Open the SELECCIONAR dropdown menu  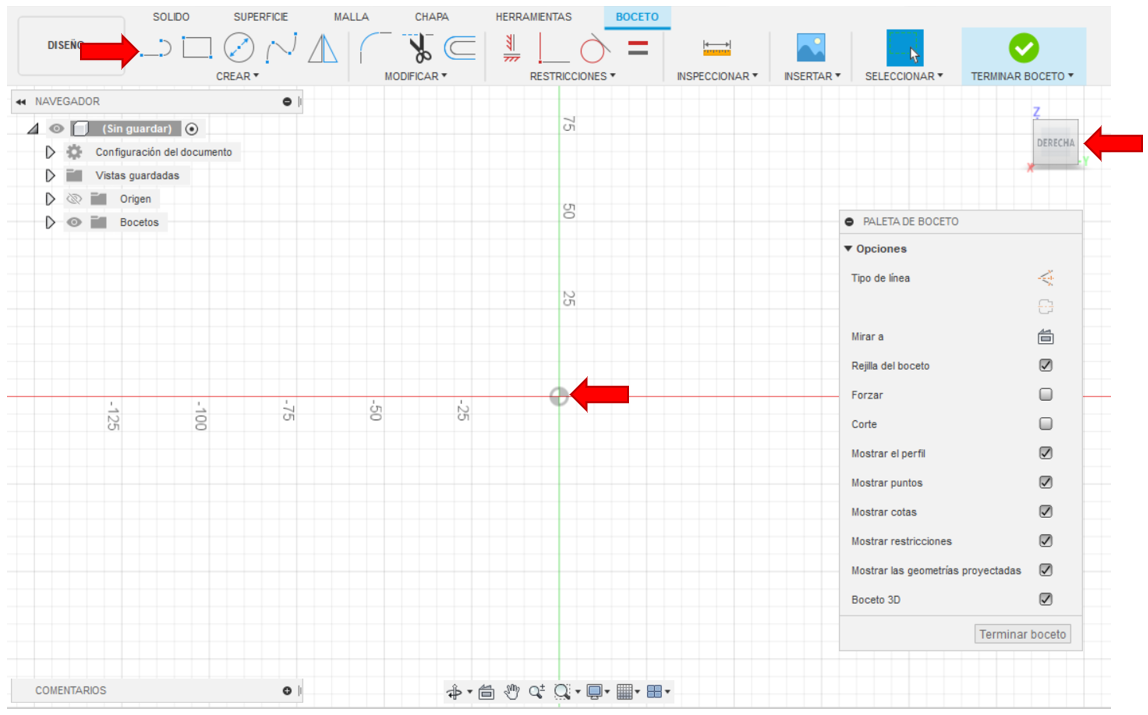tap(903, 76)
